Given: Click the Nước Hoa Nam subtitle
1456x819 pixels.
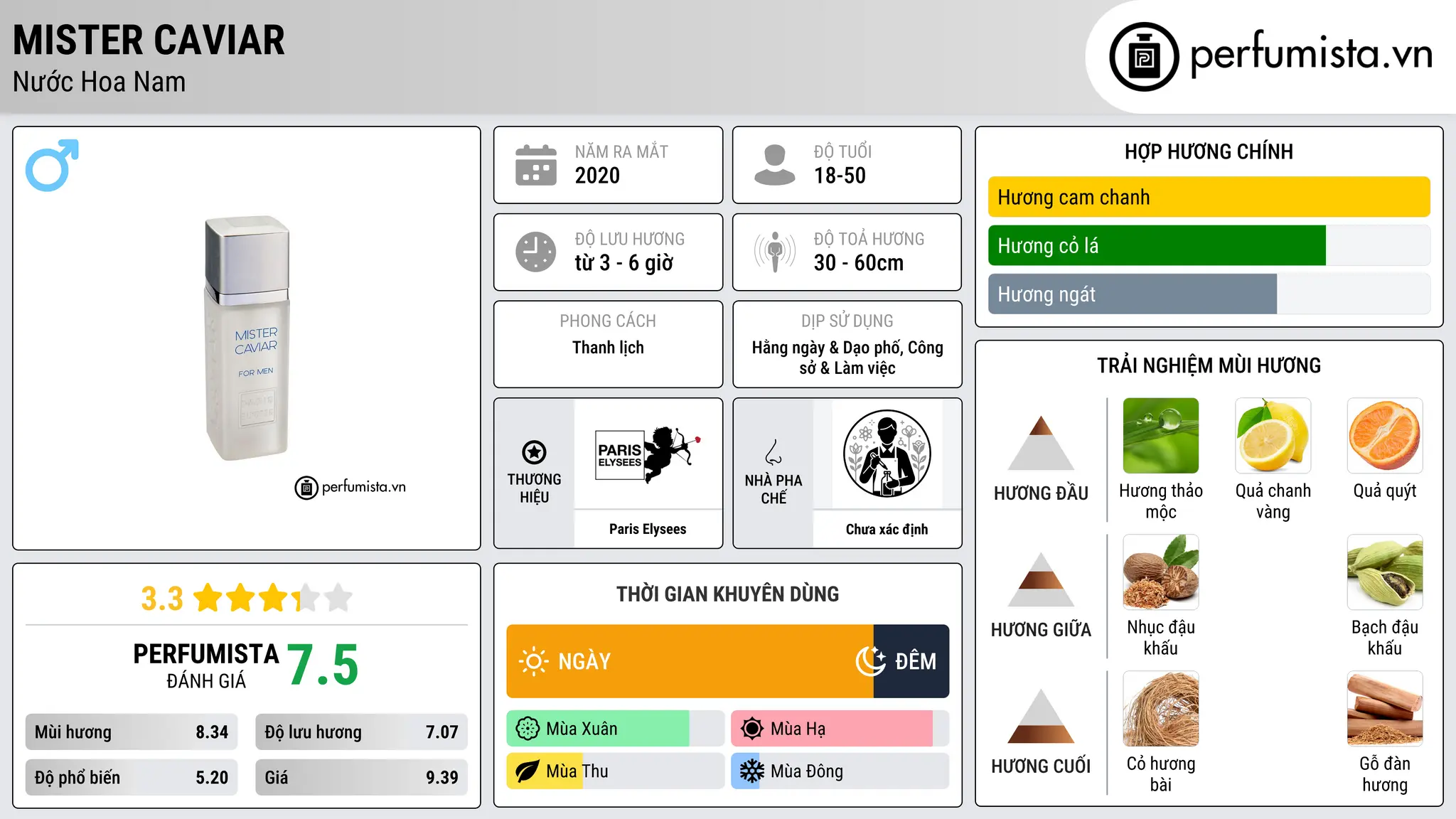Looking at the screenshot, I should pyautogui.click(x=100, y=82).
